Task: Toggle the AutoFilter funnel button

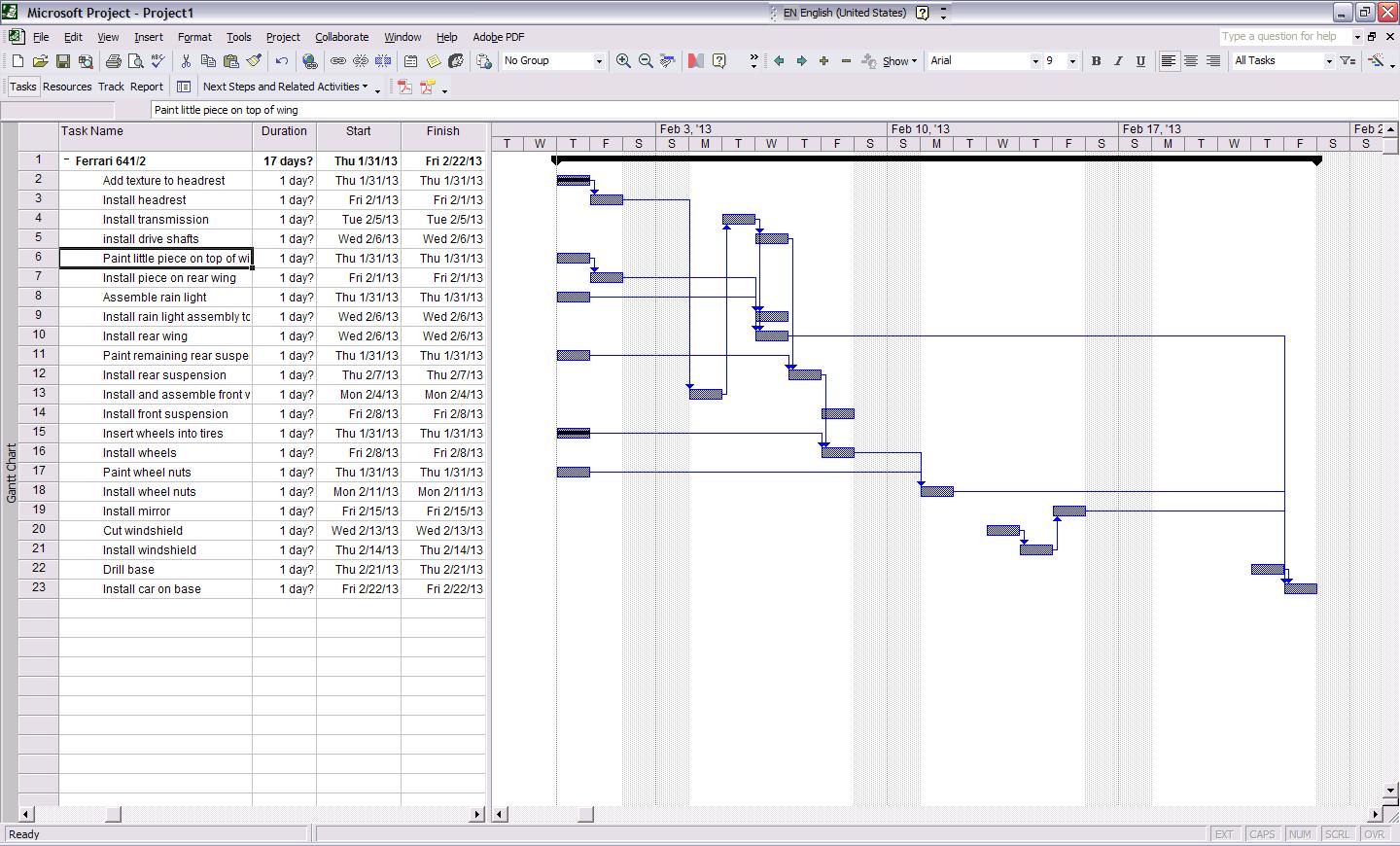Action: (x=1347, y=61)
